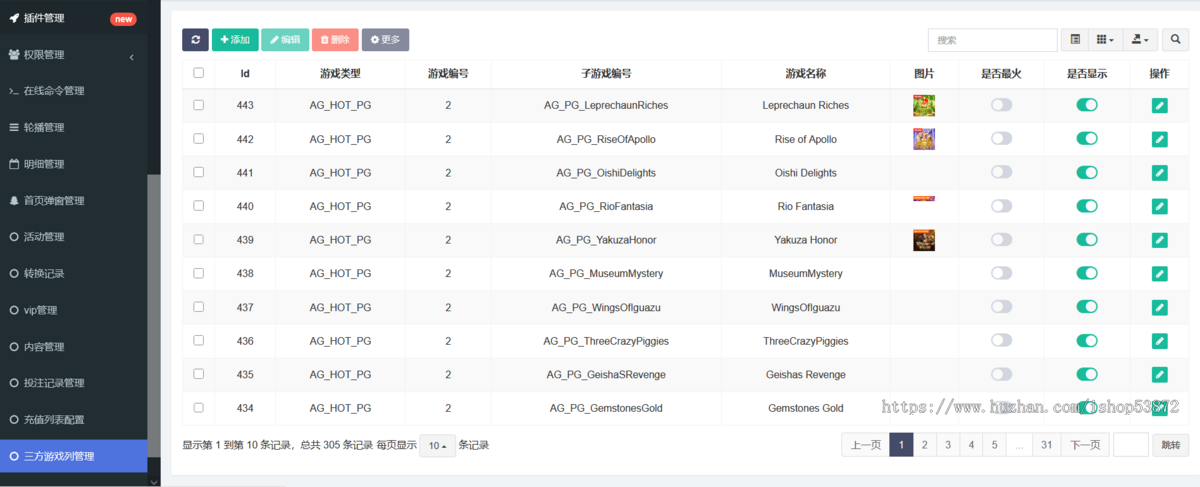The image size is (1200, 487).
Task: Edit row 437 WingsOfIguazu pencil icon
Action: pyautogui.click(x=1159, y=307)
